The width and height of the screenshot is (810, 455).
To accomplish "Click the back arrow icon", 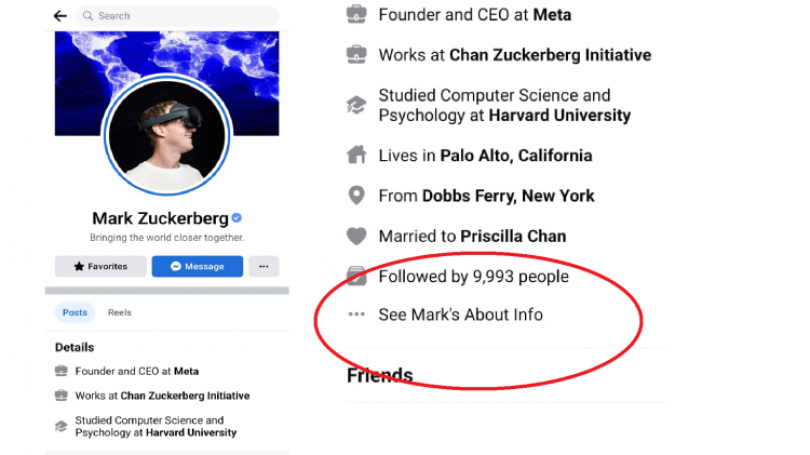I will [60, 16].
